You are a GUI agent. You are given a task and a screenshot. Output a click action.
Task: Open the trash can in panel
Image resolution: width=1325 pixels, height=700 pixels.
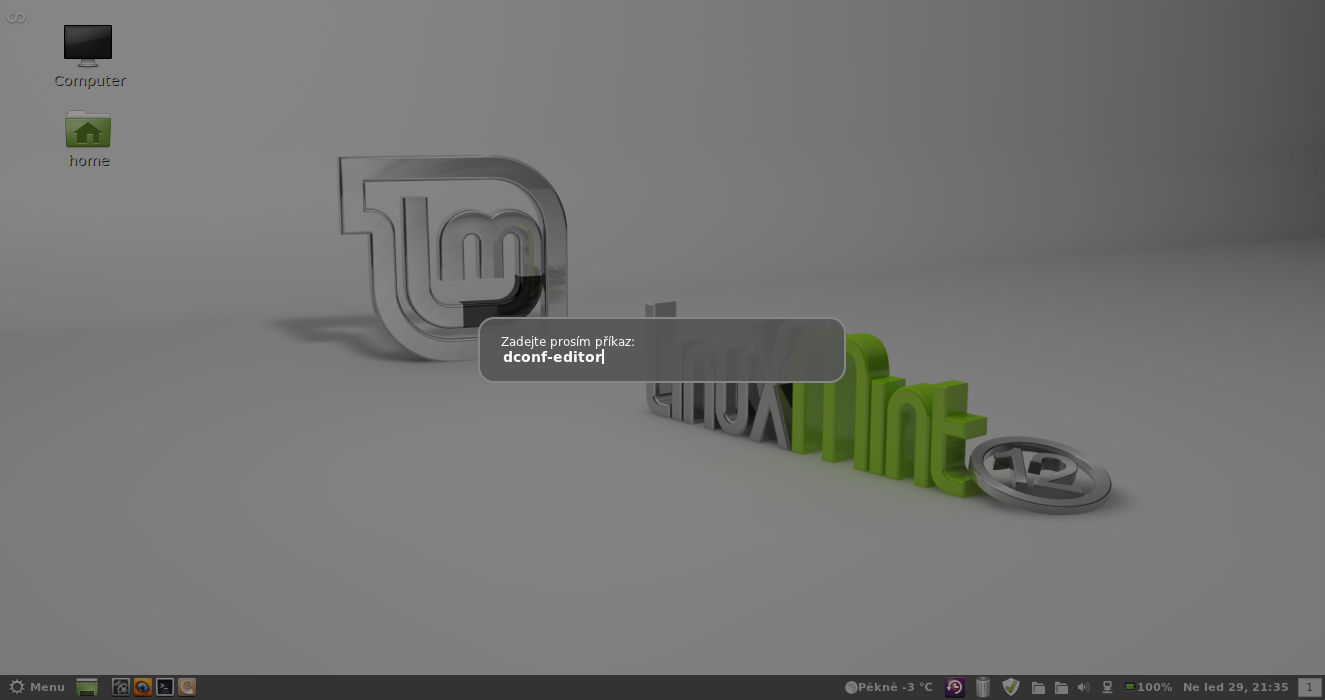(x=983, y=687)
